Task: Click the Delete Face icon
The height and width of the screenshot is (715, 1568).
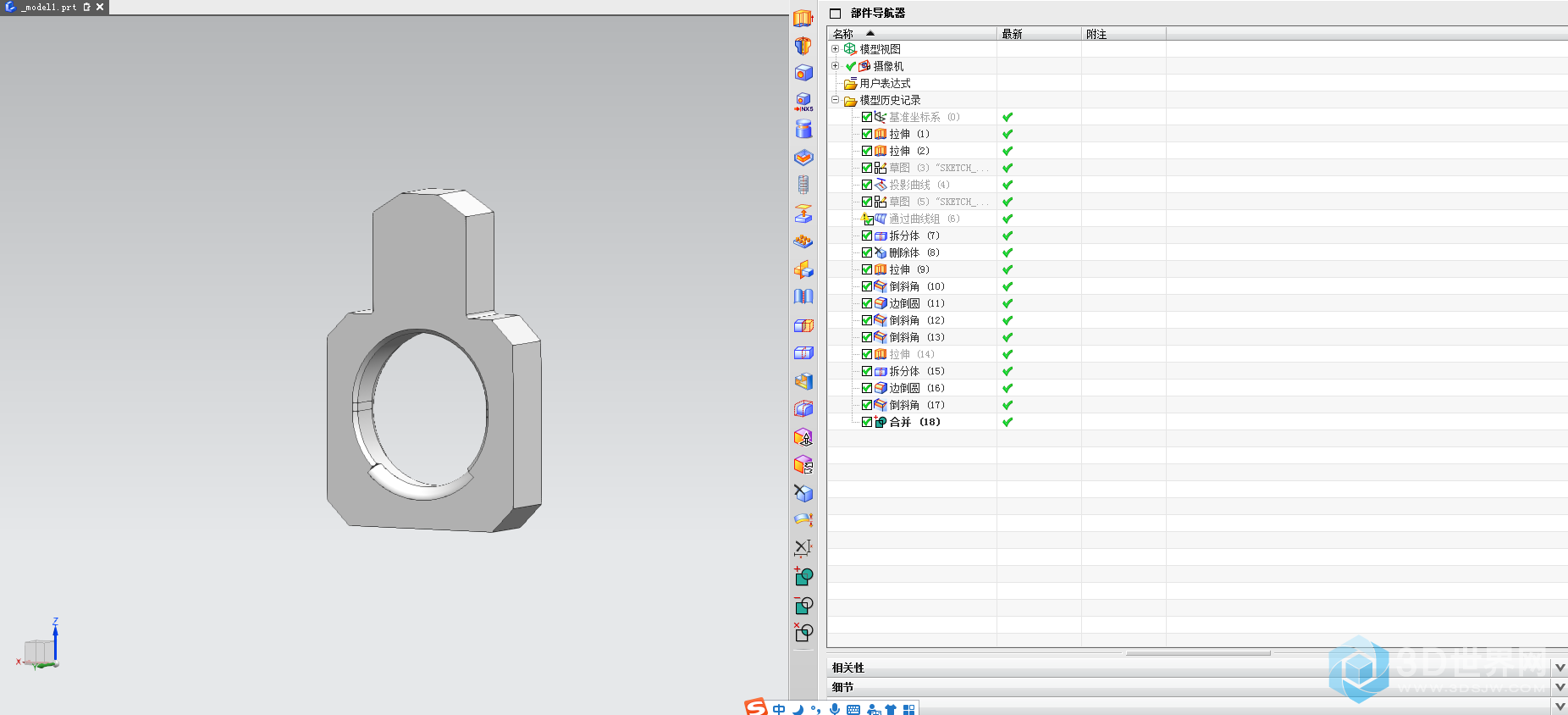Action: (x=803, y=493)
